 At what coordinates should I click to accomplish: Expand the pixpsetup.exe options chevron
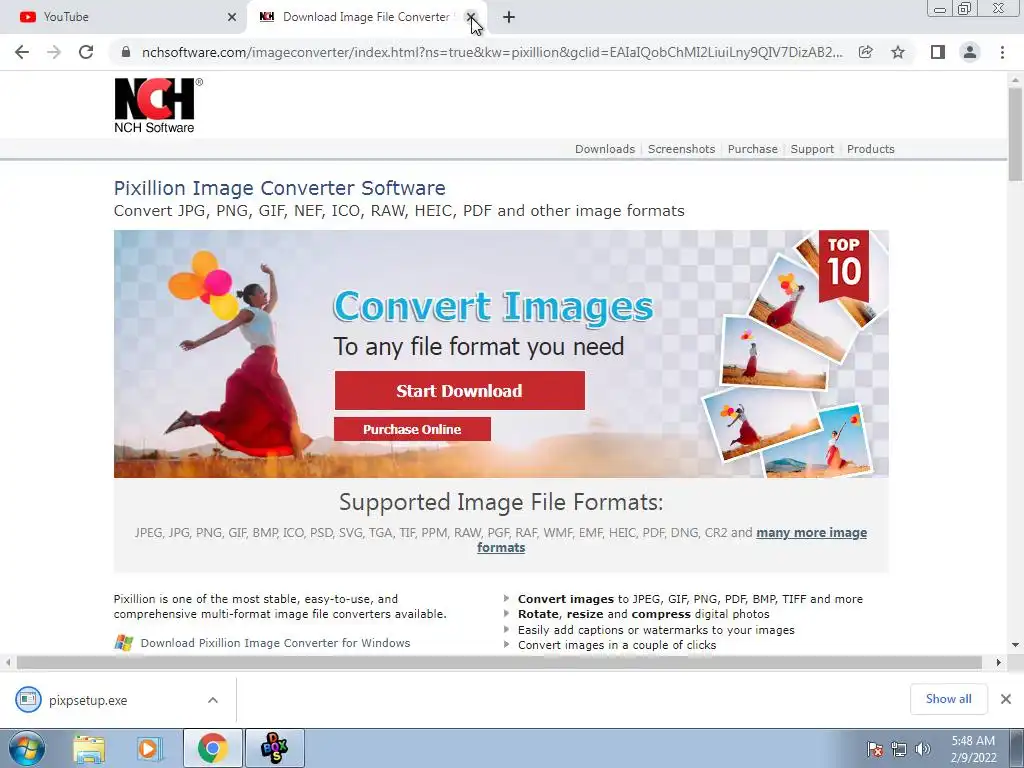click(x=213, y=700)
